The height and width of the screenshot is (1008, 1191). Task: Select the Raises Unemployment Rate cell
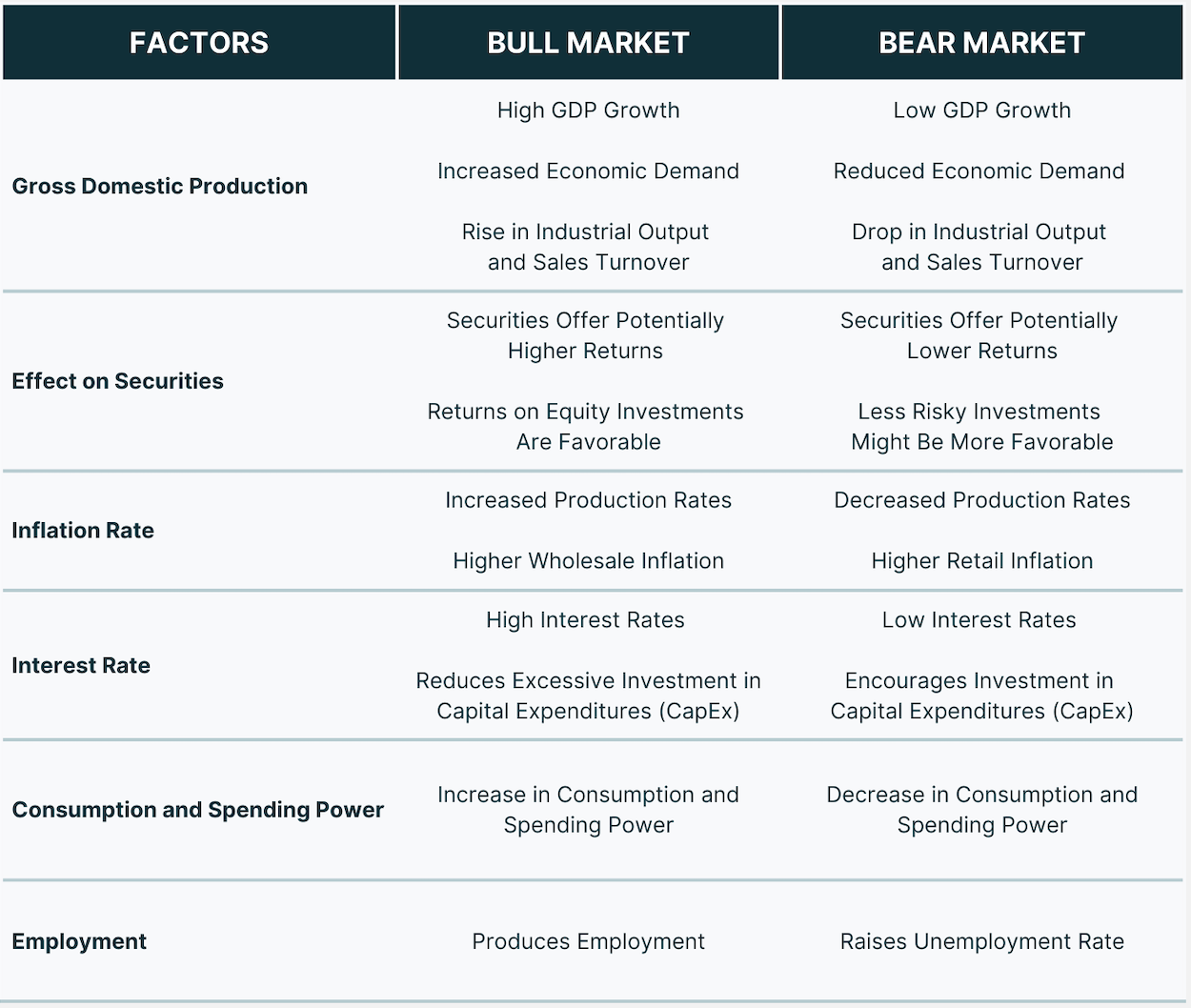tap(982, 942)
